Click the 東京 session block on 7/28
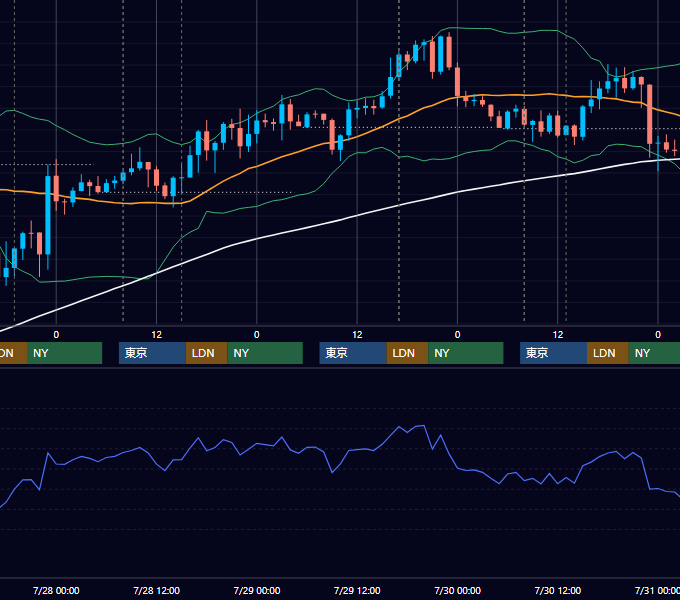 (x=152, y=353)
